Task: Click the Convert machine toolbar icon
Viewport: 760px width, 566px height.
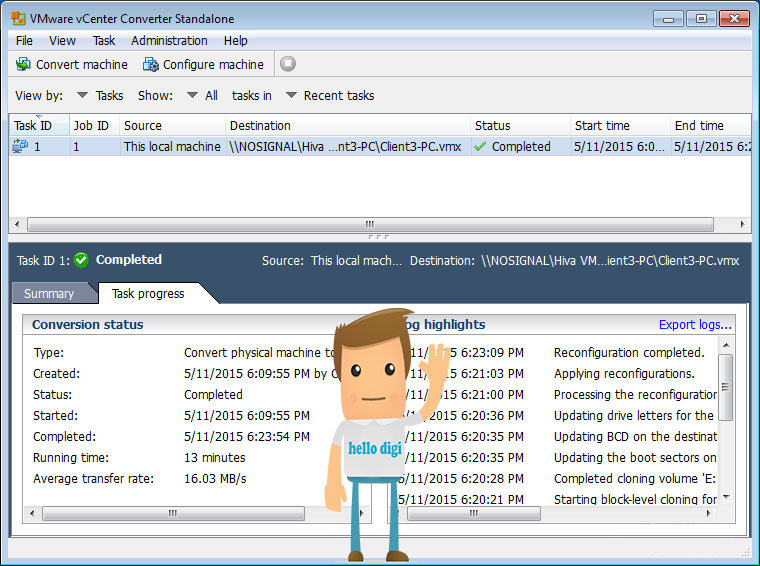Action: tap(23, 64)
